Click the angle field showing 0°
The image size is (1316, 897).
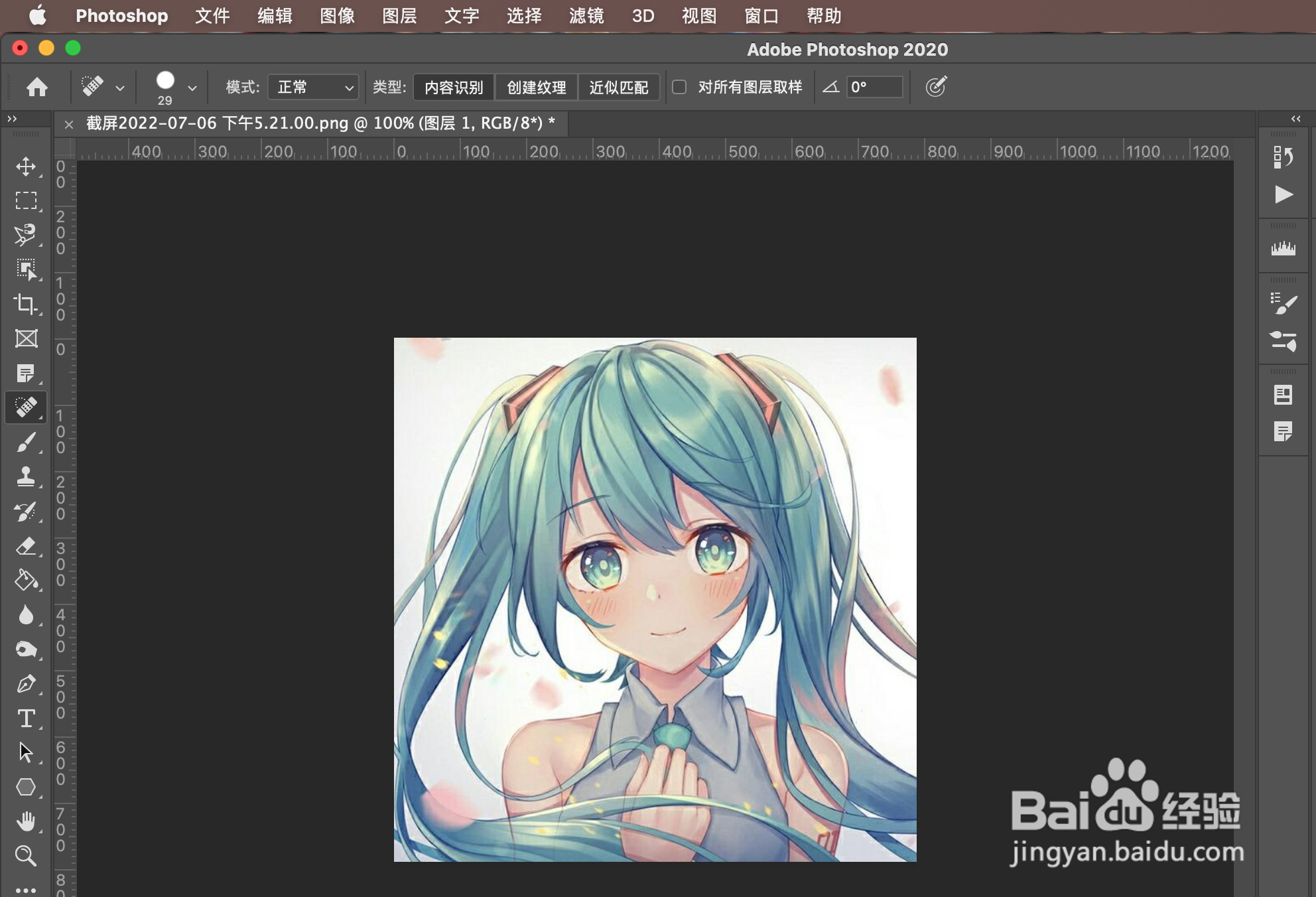click(874, 87)
